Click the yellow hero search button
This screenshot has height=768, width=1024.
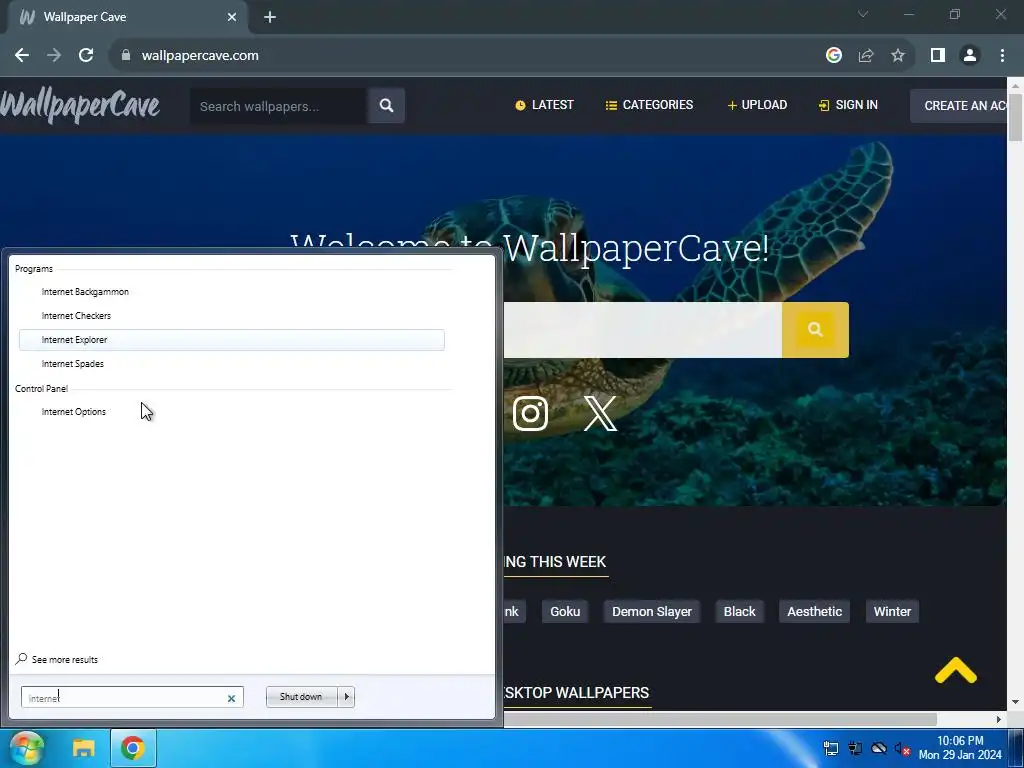(815, 330)
